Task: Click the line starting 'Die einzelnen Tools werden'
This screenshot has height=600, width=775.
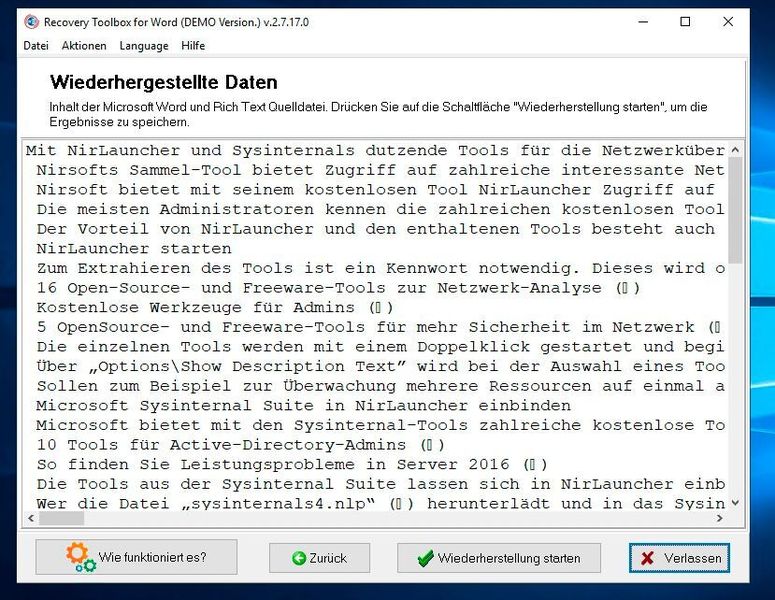Action: point(381,346)
